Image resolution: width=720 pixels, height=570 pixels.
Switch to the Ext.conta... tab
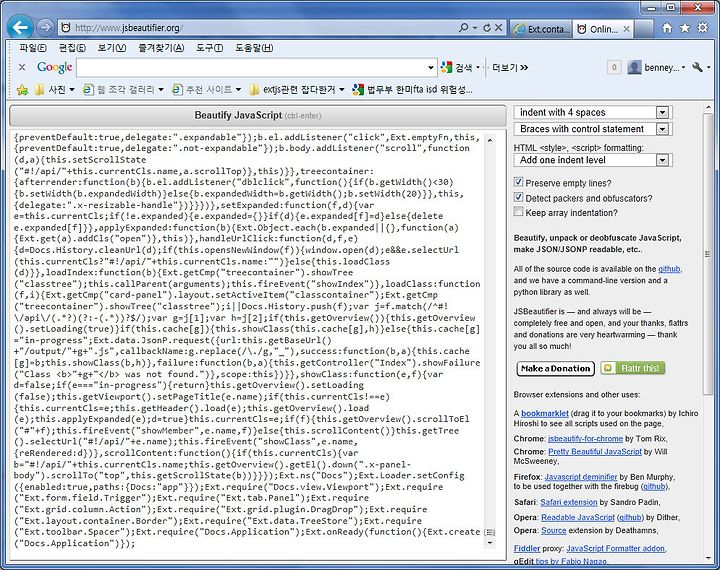click(x=541, y=28)
